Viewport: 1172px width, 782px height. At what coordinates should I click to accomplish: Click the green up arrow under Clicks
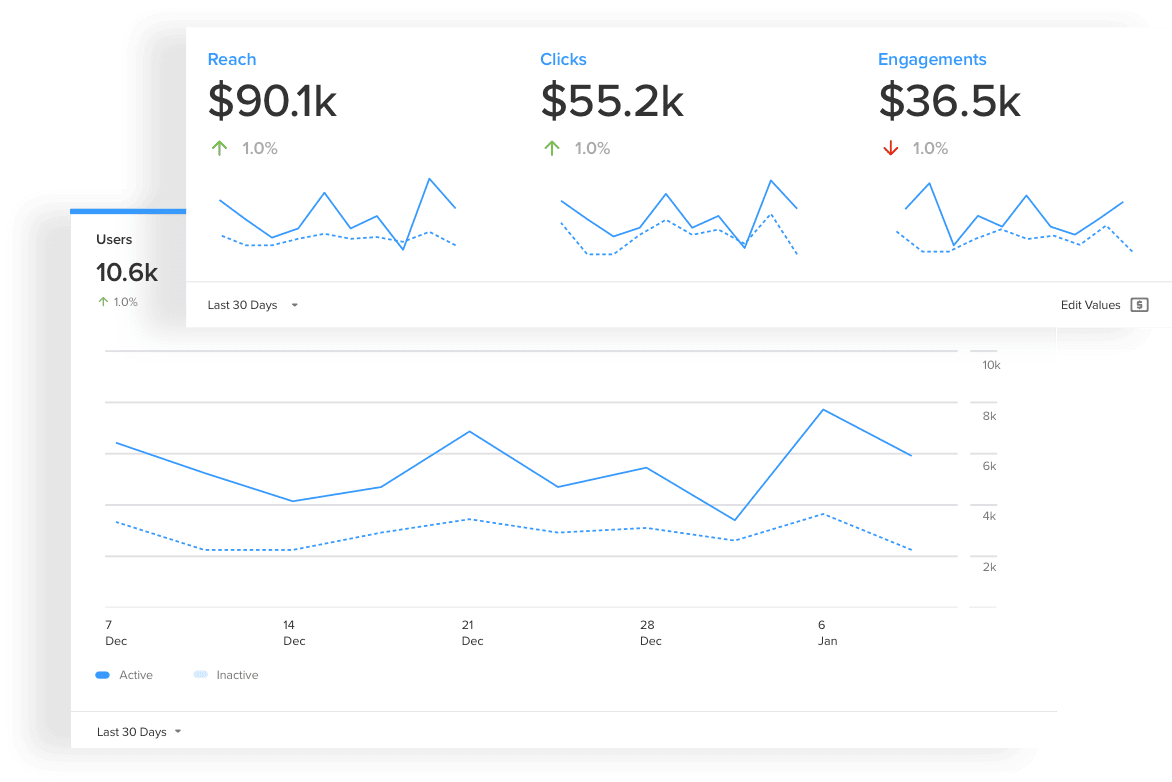click(551, 148)
